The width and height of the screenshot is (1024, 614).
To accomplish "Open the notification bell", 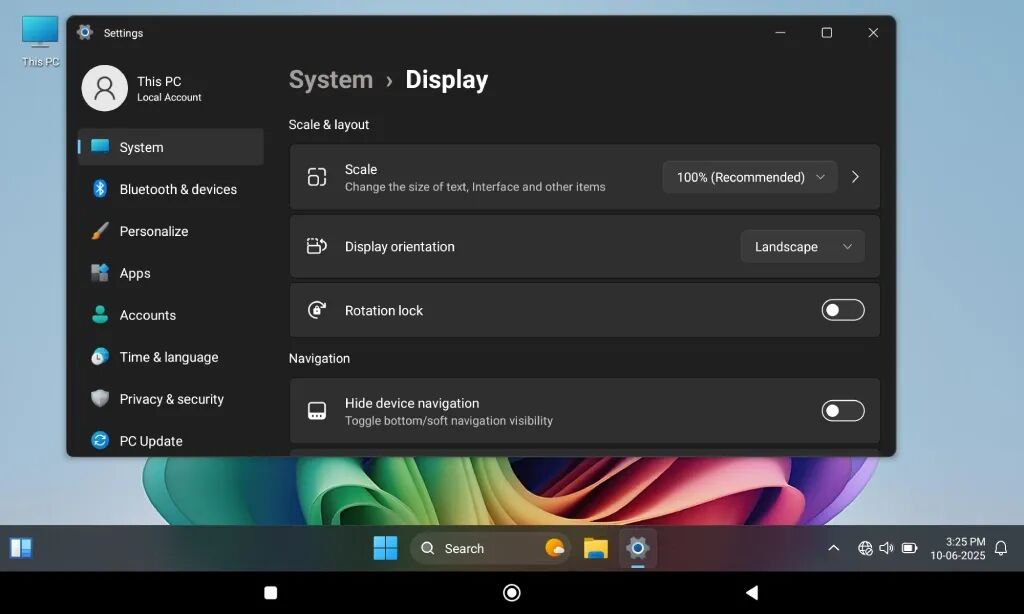I will (1000, 548).
